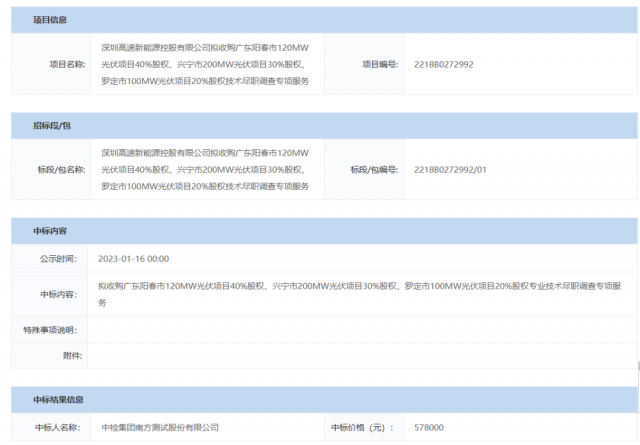Select the 标段/包编号 label
The width and height of the screenshot is (640, 445).
click(x=374, y=169)
